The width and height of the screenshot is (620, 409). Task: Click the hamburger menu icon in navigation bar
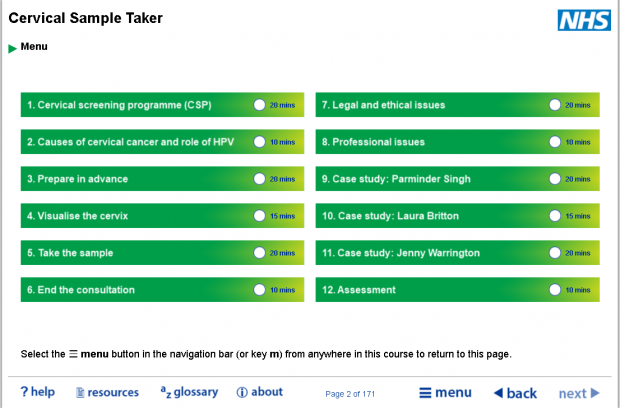coord(425,393)
